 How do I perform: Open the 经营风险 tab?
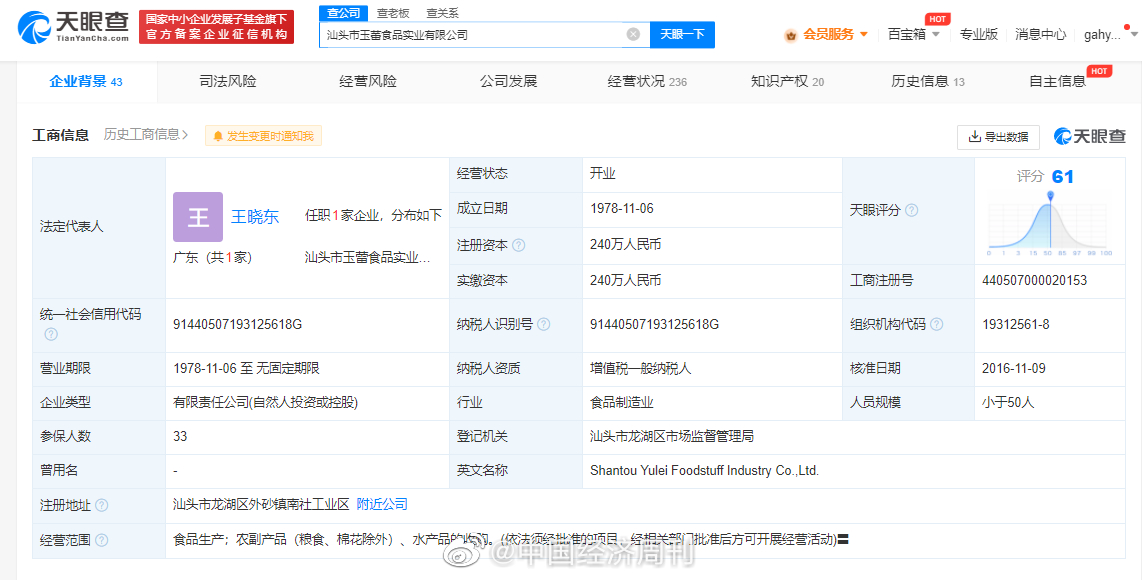368,82
